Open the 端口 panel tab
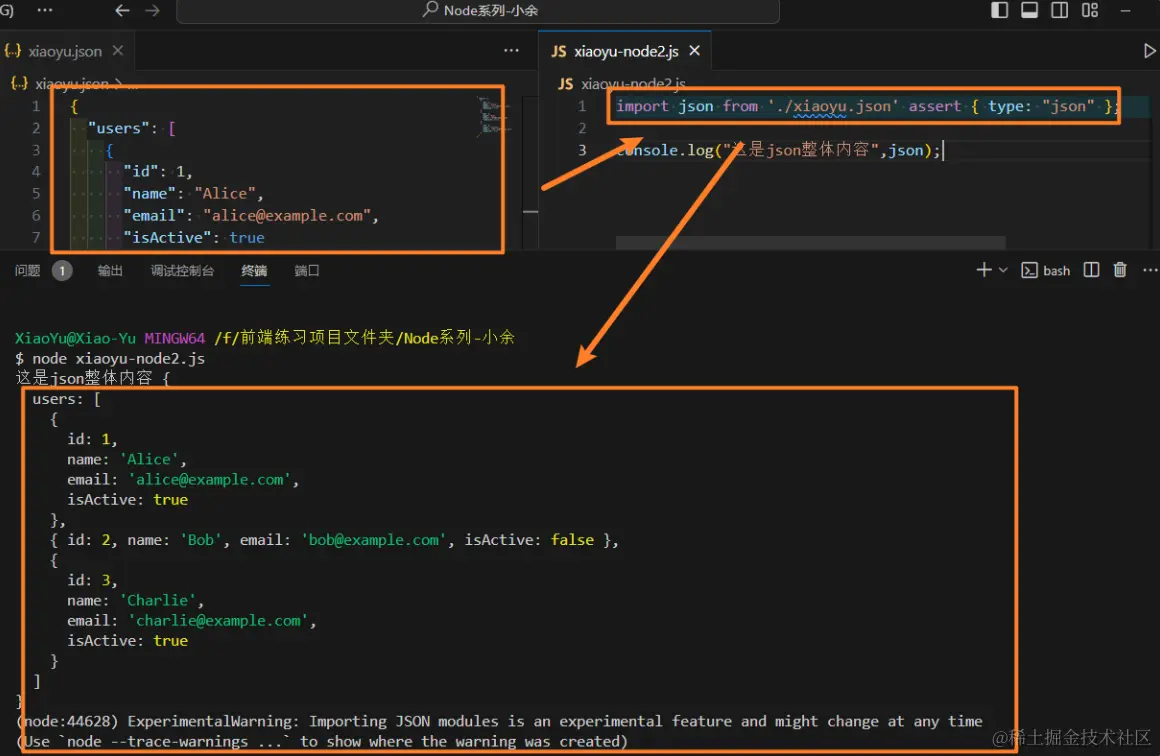 (307, 271)
